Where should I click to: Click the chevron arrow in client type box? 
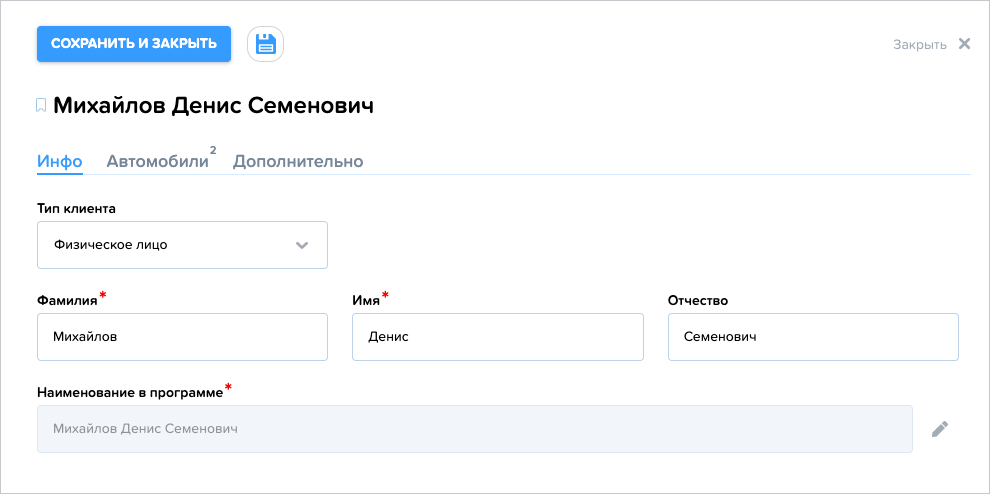pos(302,245)
